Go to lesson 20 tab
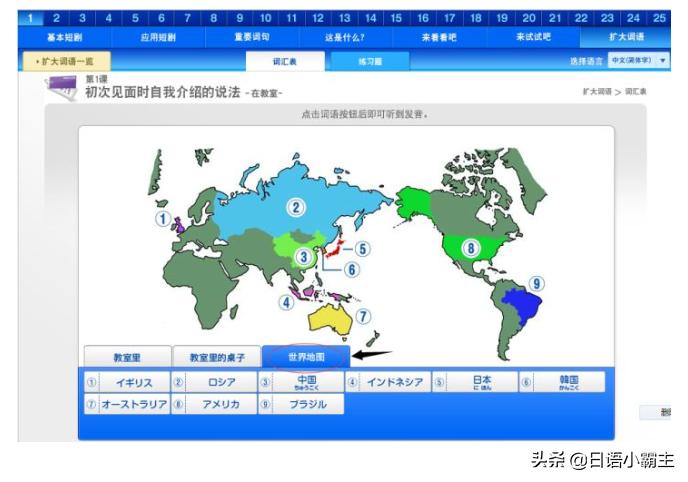This screenshot has width=688, height=482. tap(529, 18)
